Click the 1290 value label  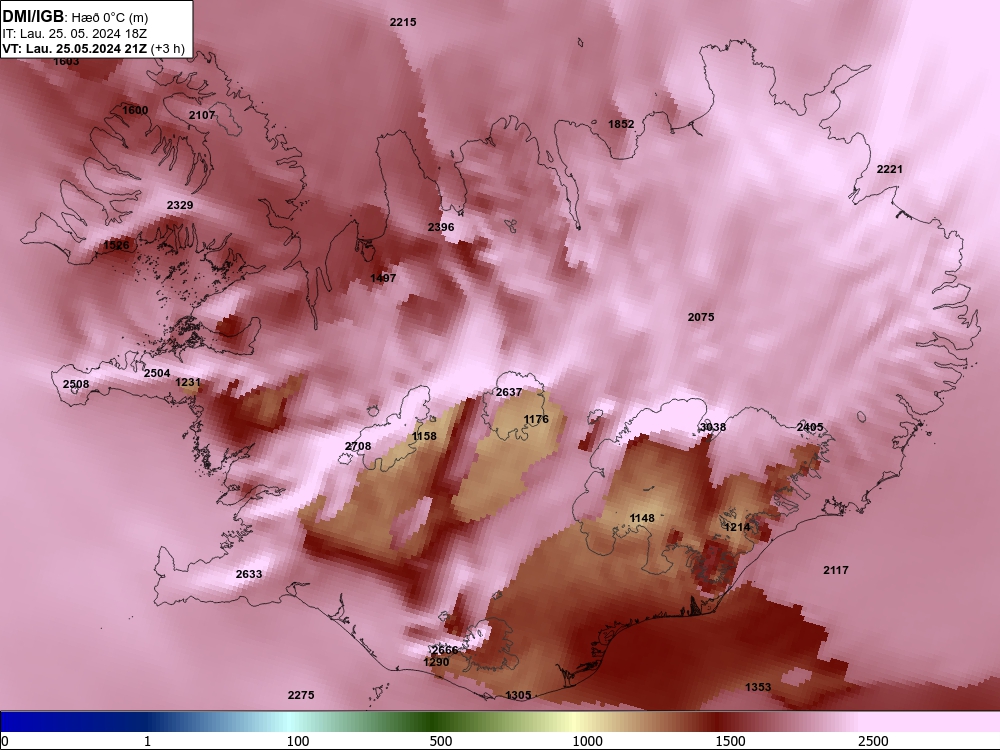[x=436, y=663]
